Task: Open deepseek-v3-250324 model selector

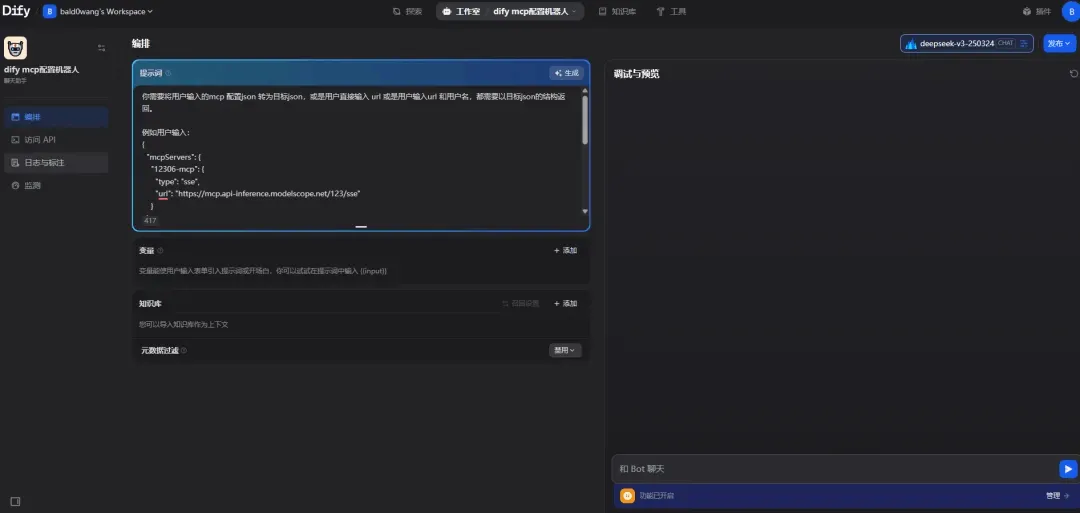Action: coord(966,43)
